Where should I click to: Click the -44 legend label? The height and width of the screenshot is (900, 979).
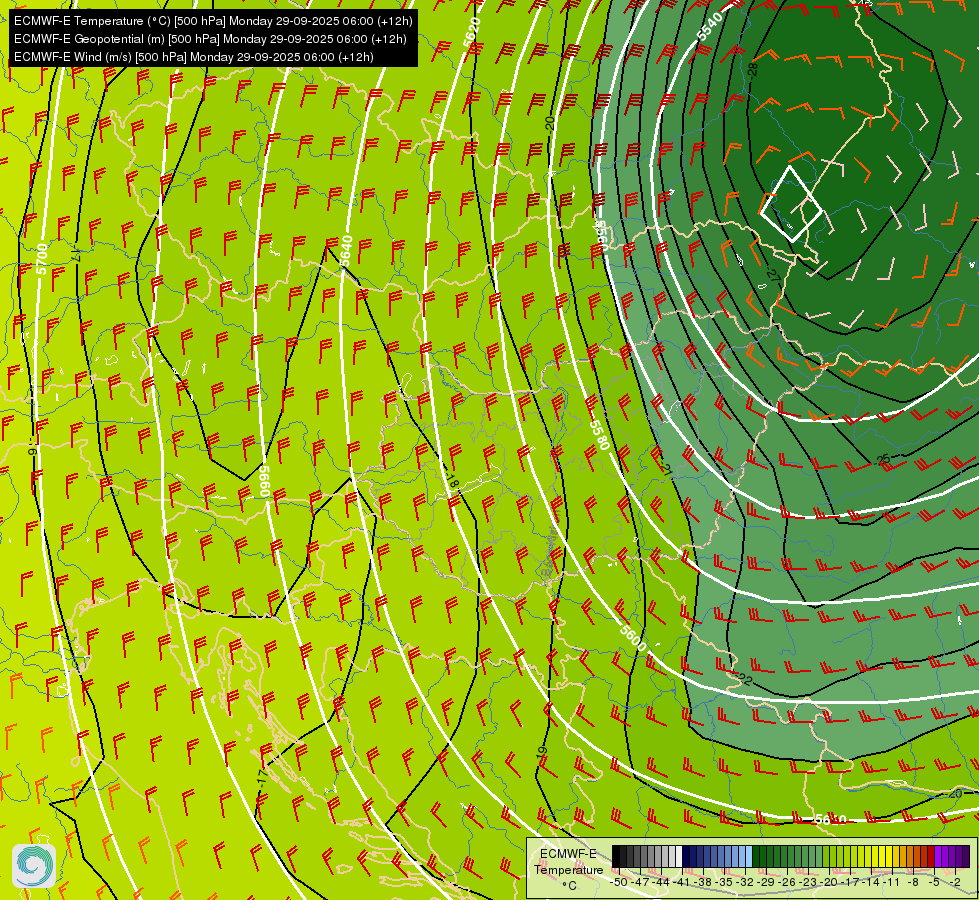click(x=661, y=883)
